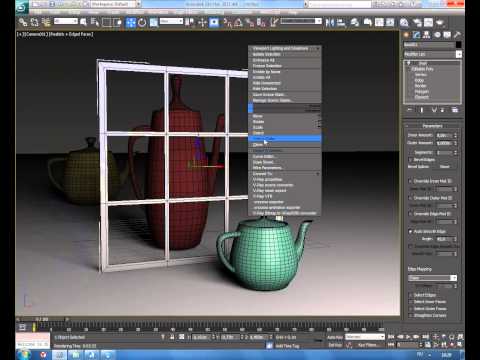This screenshot has height=360, width=480.
Task: Click the Pin Stack icon
Action: pos(410,110)
